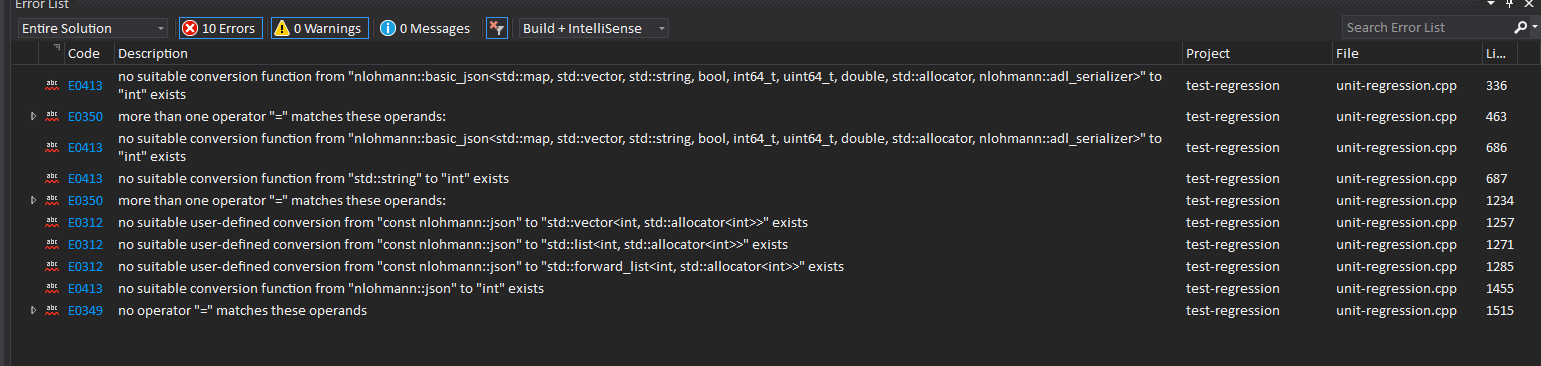Select the nlohmann::json to int error description
The width and height of the screenshot is (1541, 366).
click(331, 288)
